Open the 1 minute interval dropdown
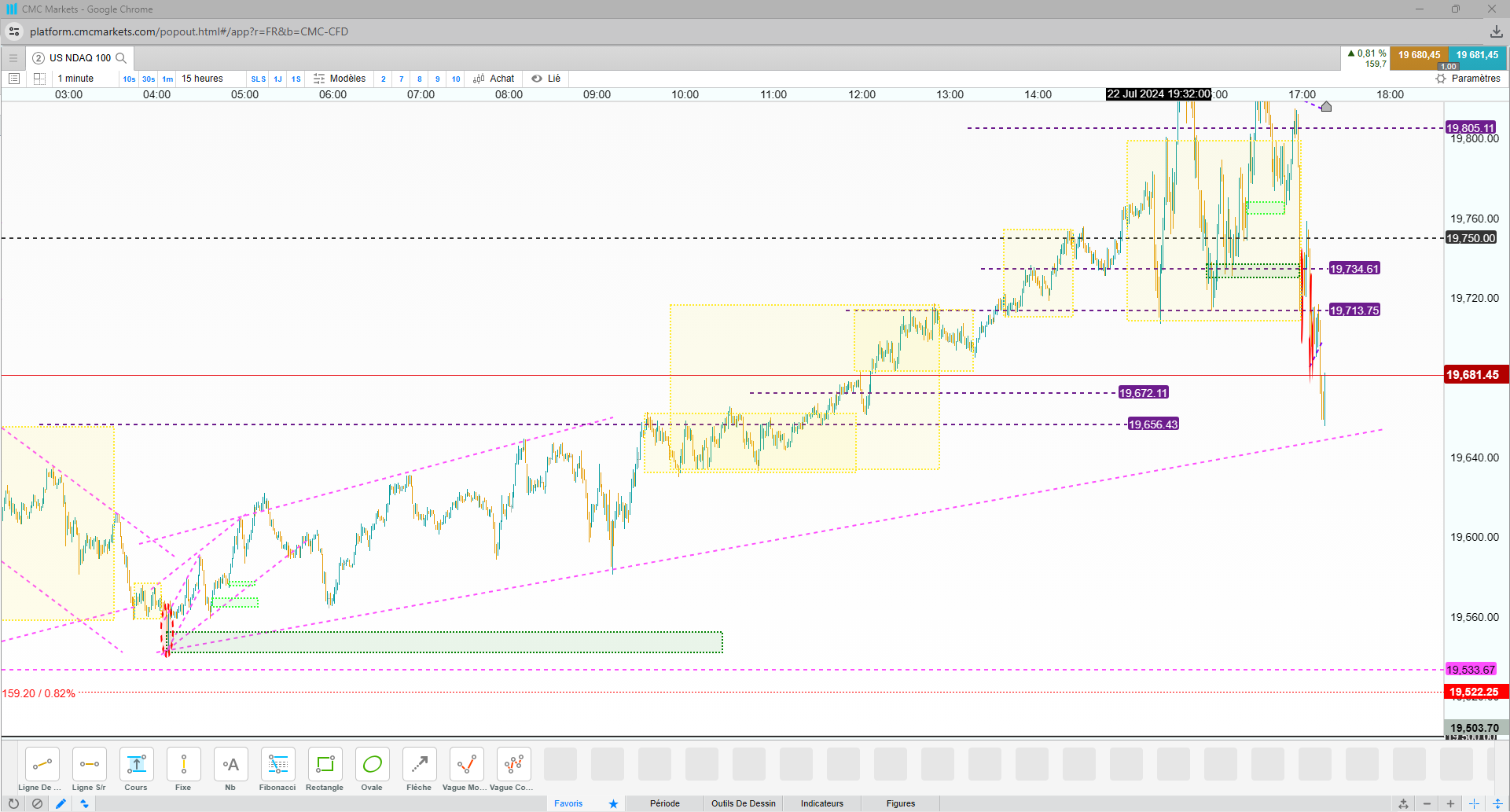This screenshot has height=812, width=1510. [75, 79]
